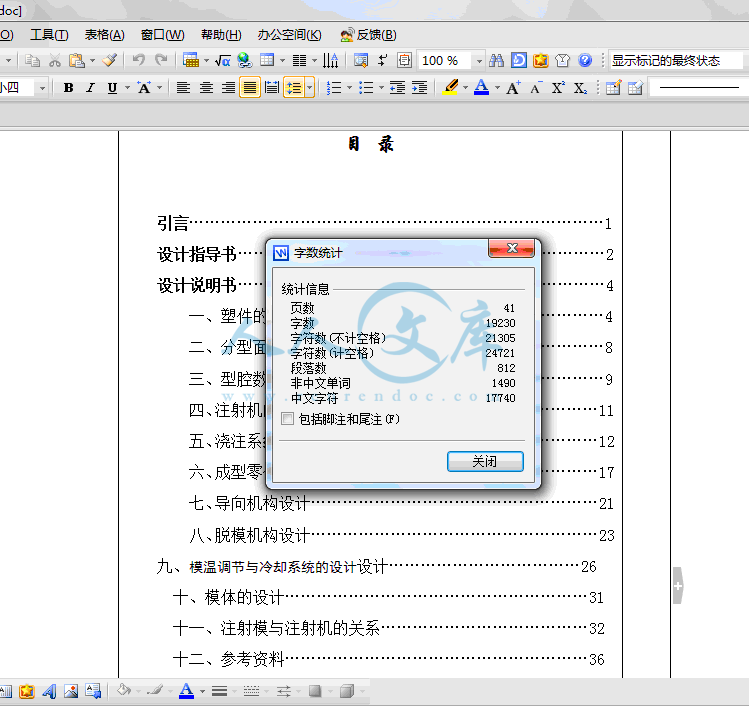
Task: Click the blue question-mark Help icon
Action: 585,61
